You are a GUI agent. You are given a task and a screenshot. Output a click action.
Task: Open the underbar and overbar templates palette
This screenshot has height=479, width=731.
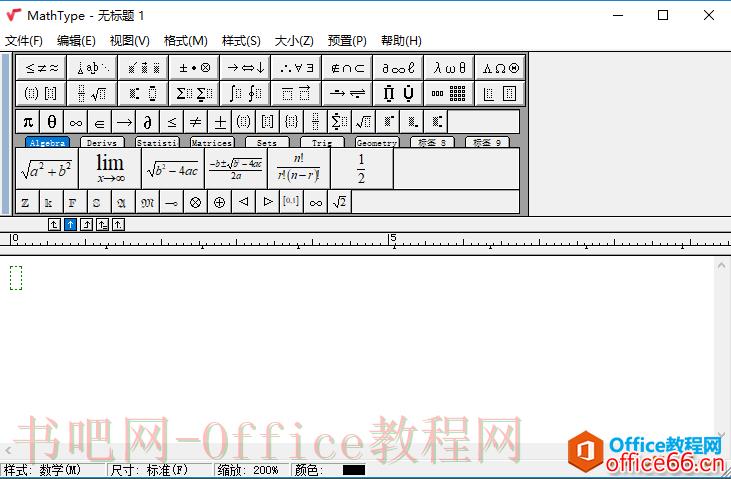pyautogui.click(x=297, y=93)
